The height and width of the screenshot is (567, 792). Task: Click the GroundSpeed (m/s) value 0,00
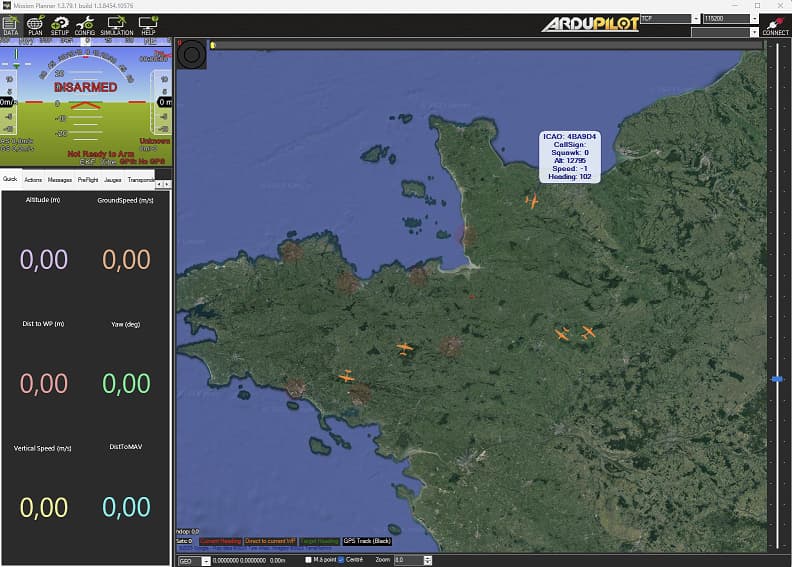click(x=126, y=260)
